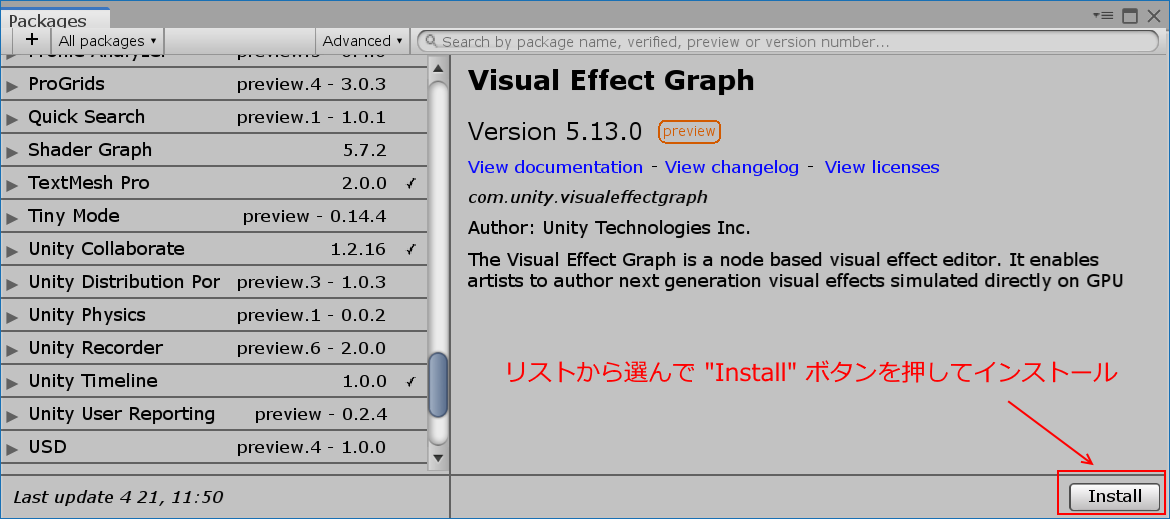The width and height of the screenshot is (1170, 519).
Task: Click the Author: Unity Technologies Inc. line
Action: pos(609,227)
